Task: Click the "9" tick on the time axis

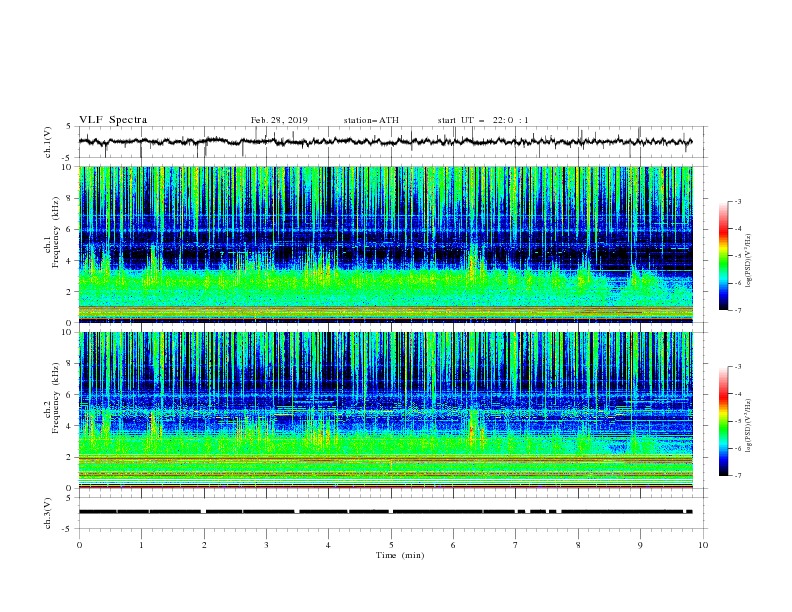Action: point(640,545)
